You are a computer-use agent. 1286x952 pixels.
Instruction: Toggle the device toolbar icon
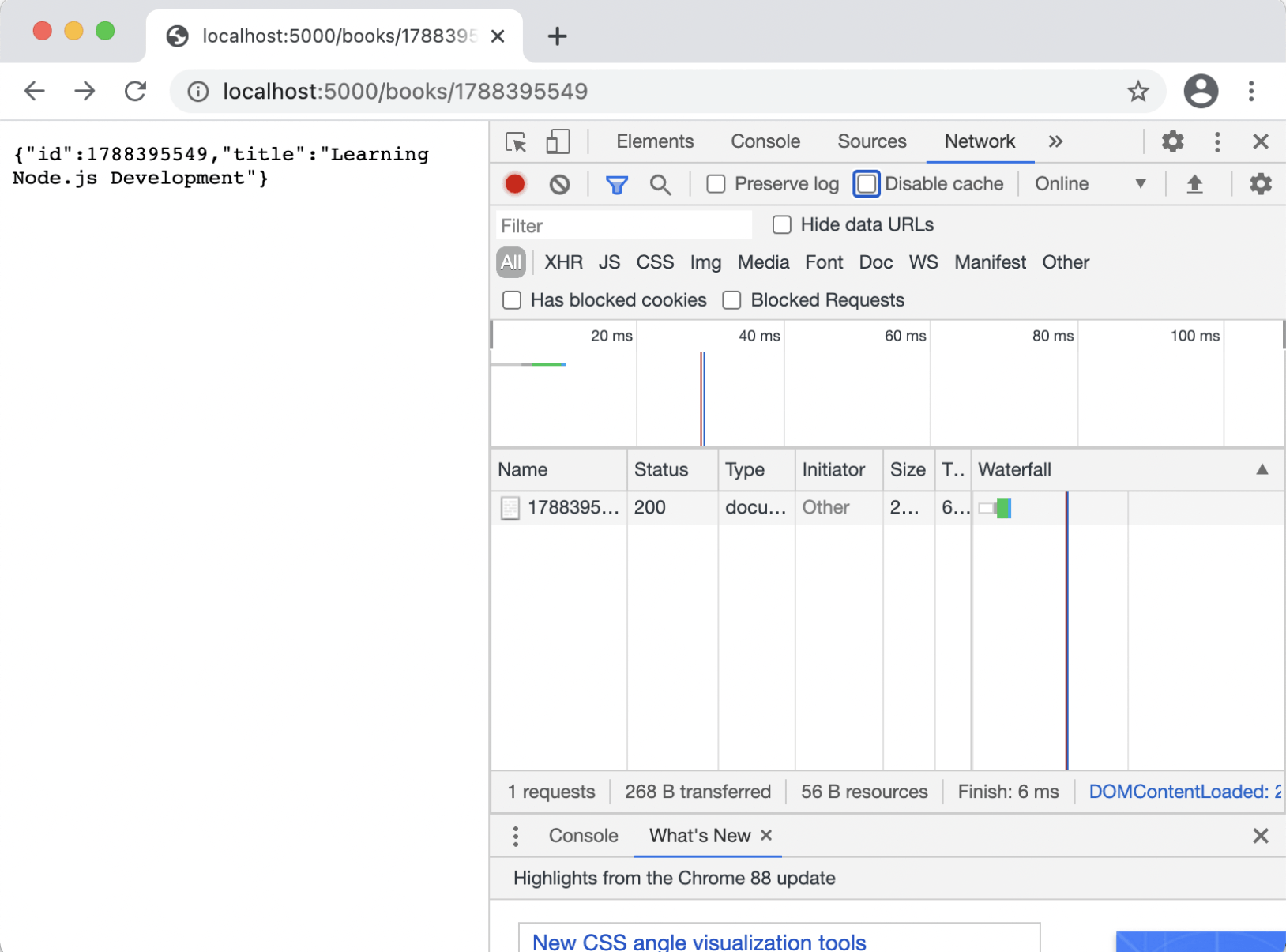pos(558,142)
